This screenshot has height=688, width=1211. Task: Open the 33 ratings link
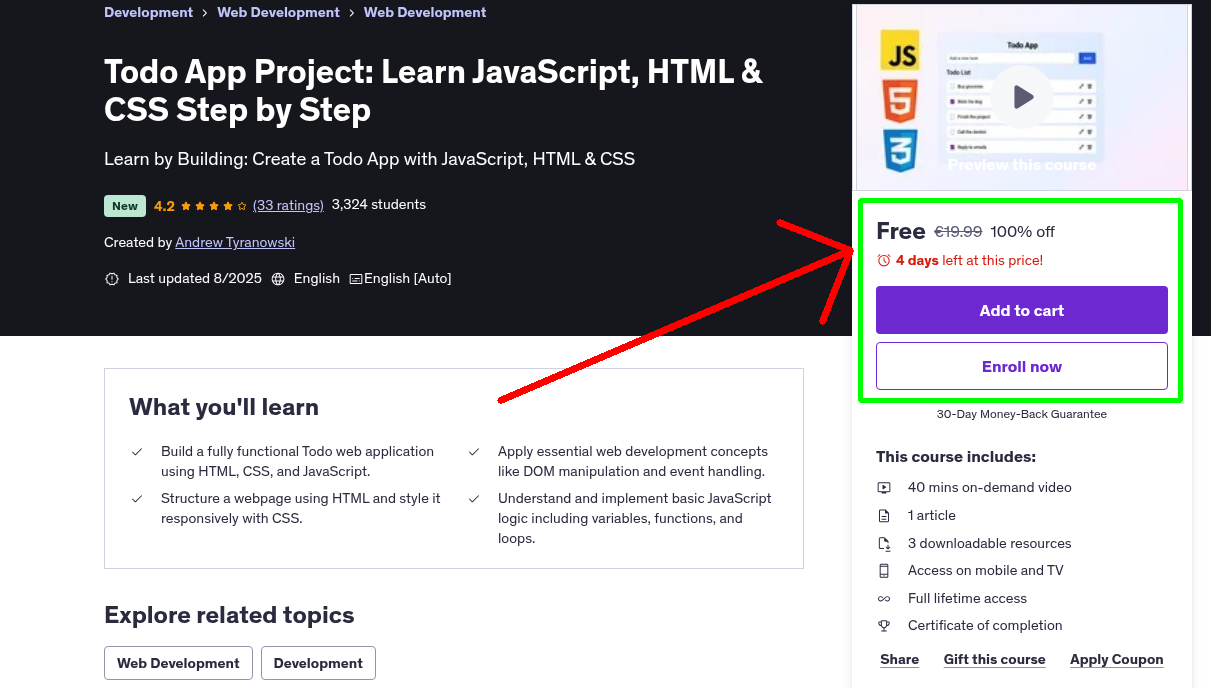tap(288, 205)
